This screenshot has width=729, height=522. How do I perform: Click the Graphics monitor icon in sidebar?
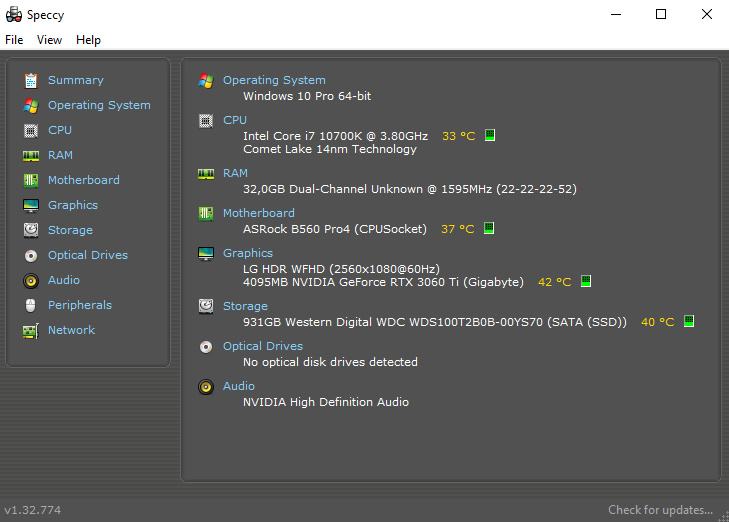31,205
